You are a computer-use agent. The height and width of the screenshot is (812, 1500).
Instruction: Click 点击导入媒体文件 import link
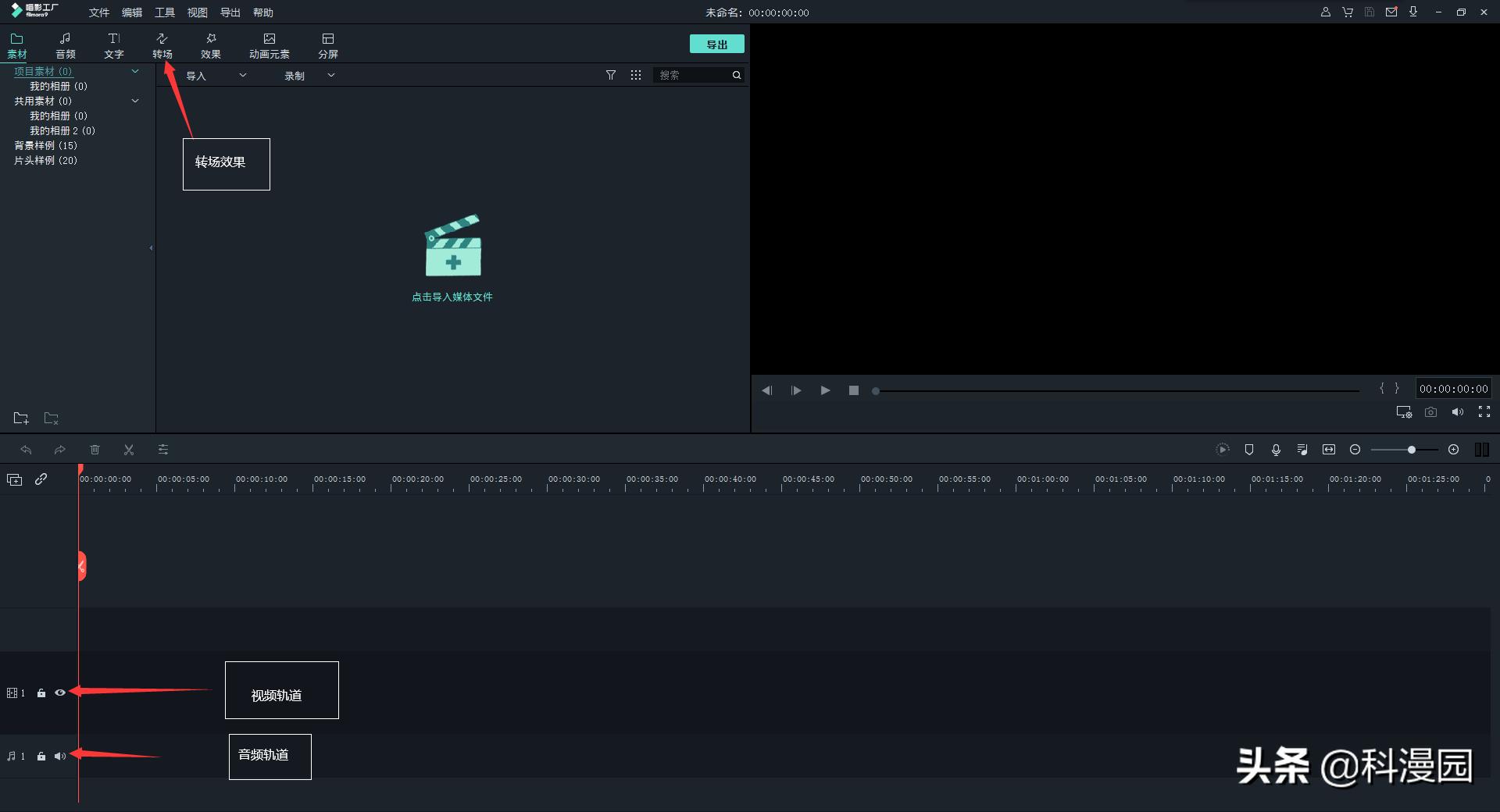(x=452, y=297)
